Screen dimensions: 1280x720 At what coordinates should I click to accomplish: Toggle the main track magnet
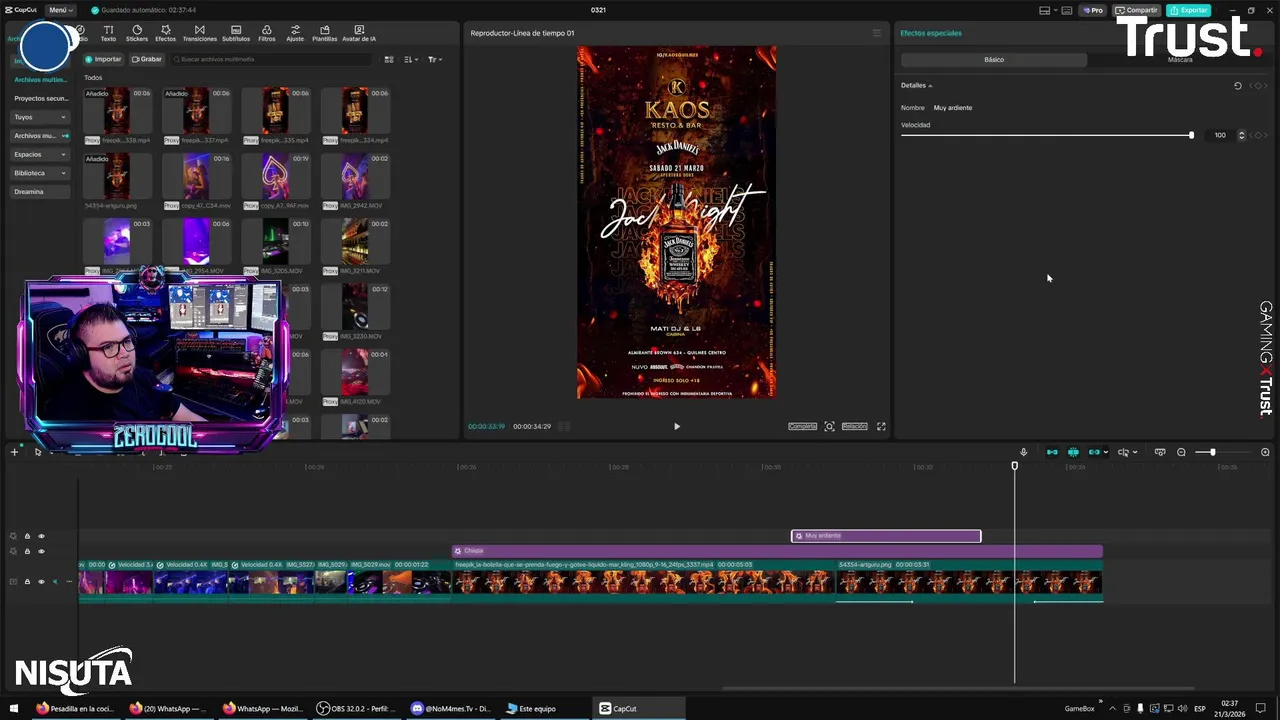pos(1052,452)
